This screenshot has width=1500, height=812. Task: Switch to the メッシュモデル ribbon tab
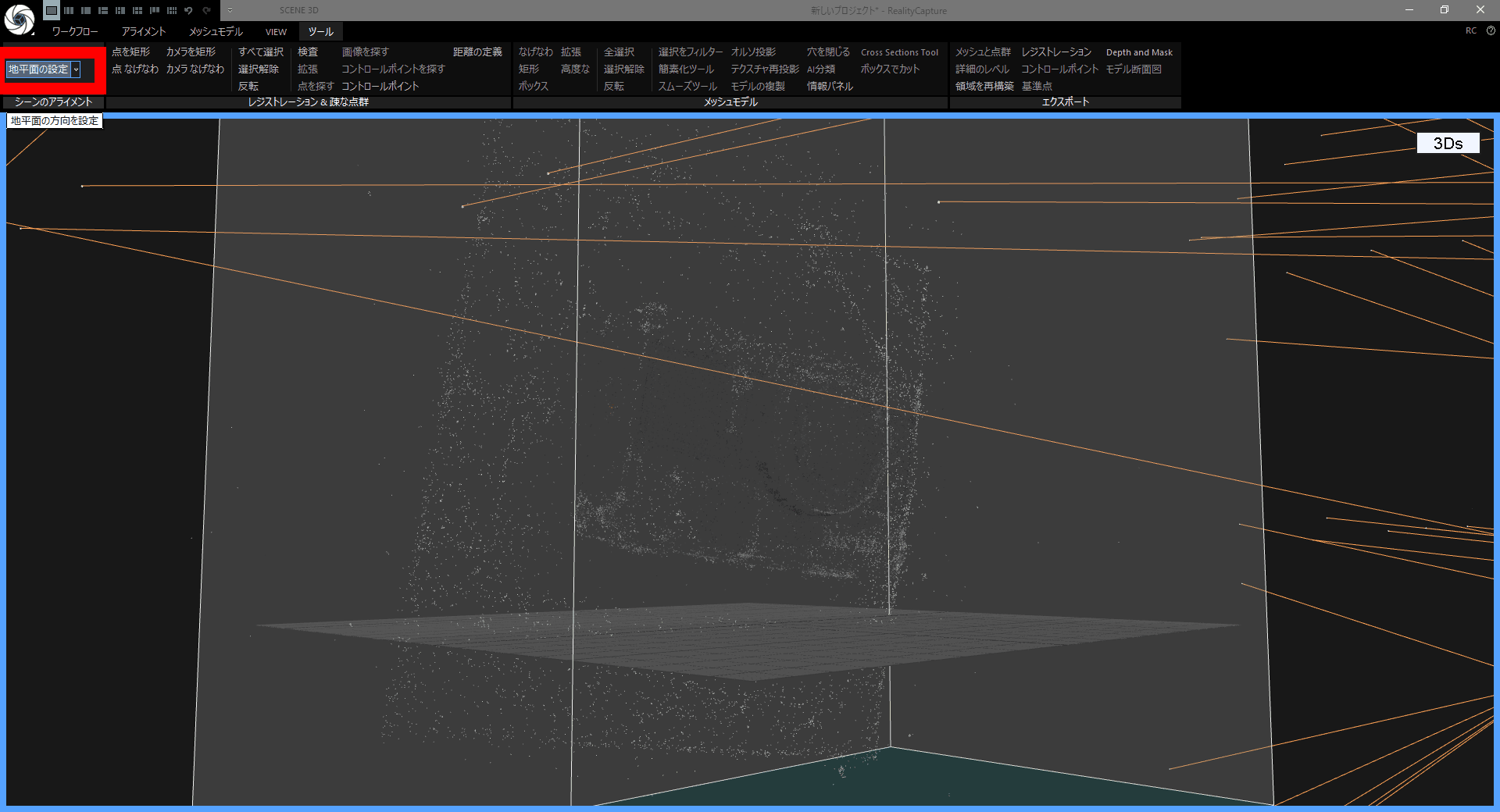216,31
